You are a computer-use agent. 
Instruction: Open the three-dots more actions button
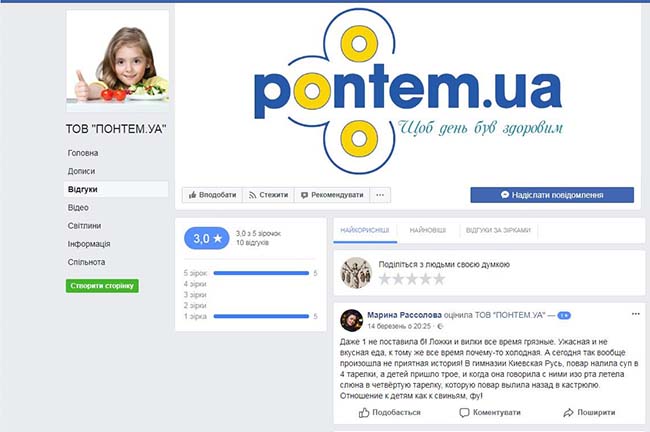point(380,195)
